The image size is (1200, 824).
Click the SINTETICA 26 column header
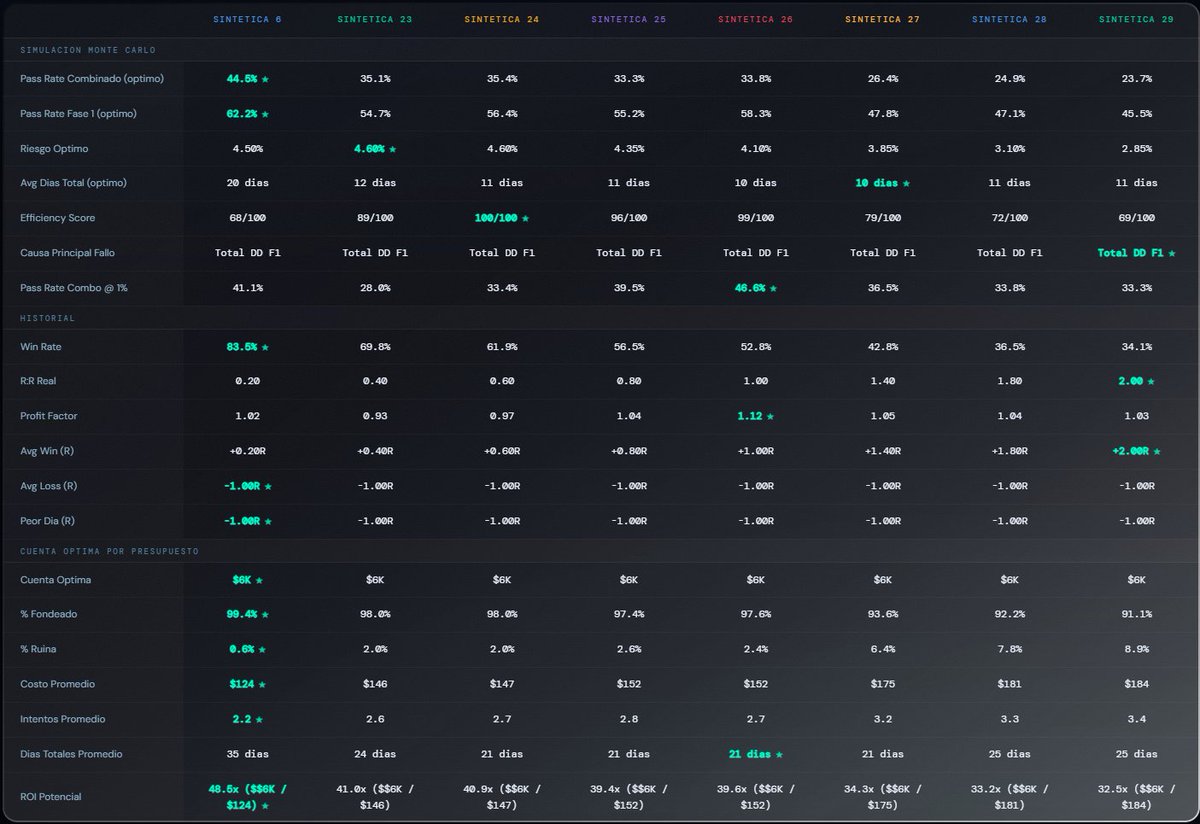pos(755,19)
